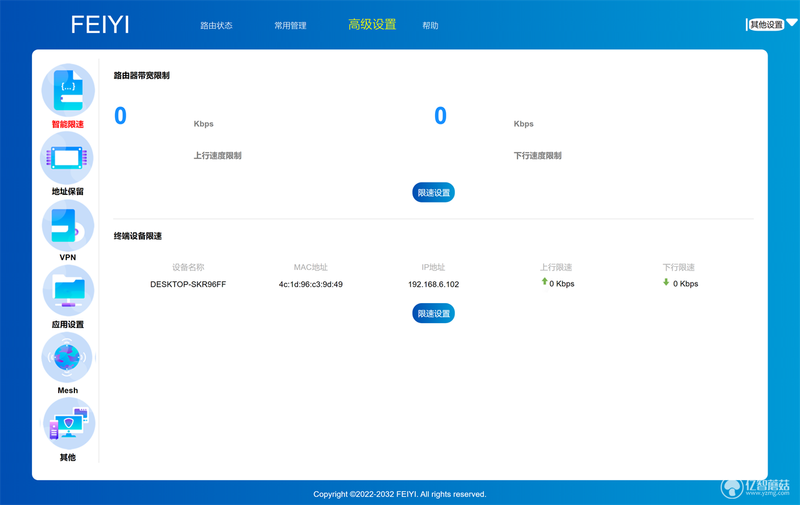Click the copyright footer text
The width and height of the screenshot is (800, 505).
coord(399,494)
